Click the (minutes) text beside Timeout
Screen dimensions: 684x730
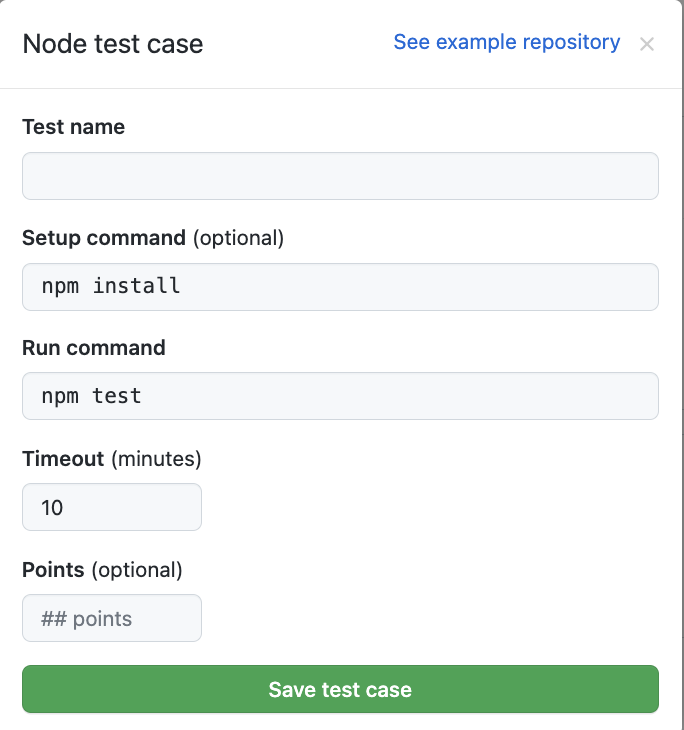156,459
